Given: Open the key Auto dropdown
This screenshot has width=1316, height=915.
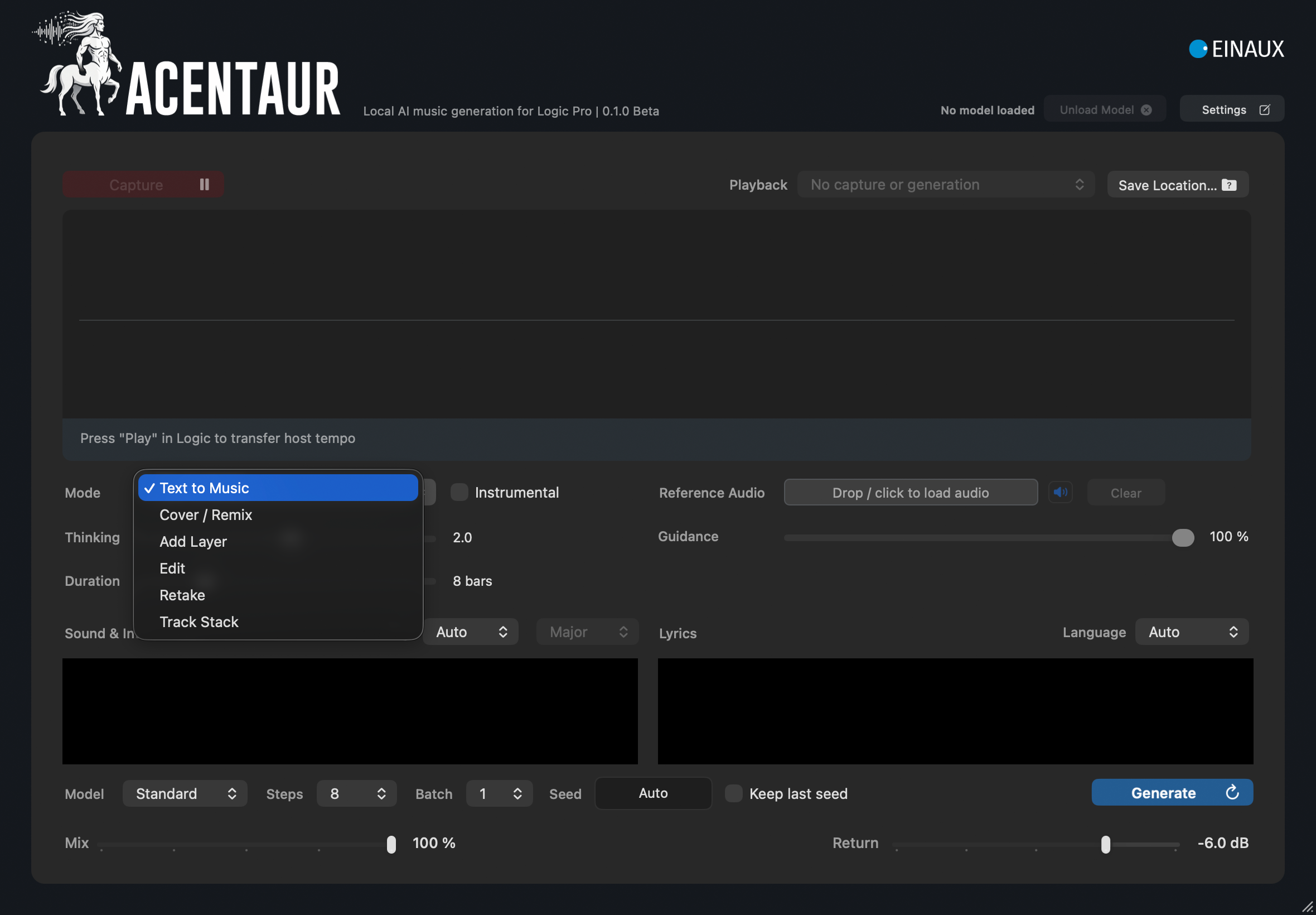Looking at the screenshot, I should pos(471,631).
